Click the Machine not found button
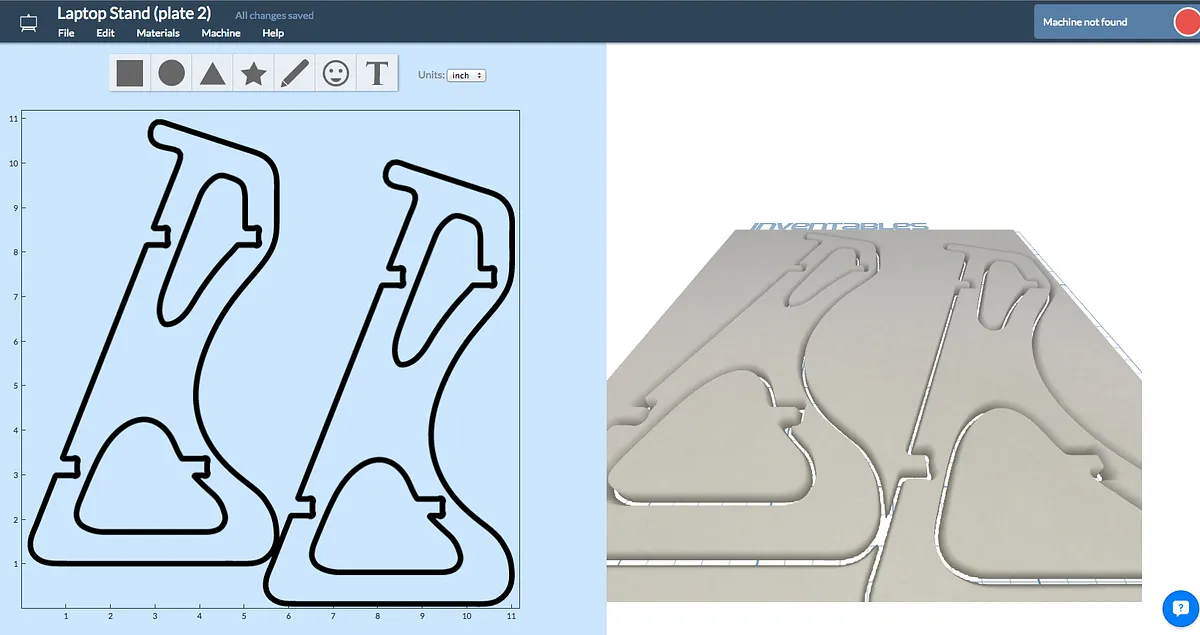Viewport: 1200px width, 635px height. tap(1085, 22)
